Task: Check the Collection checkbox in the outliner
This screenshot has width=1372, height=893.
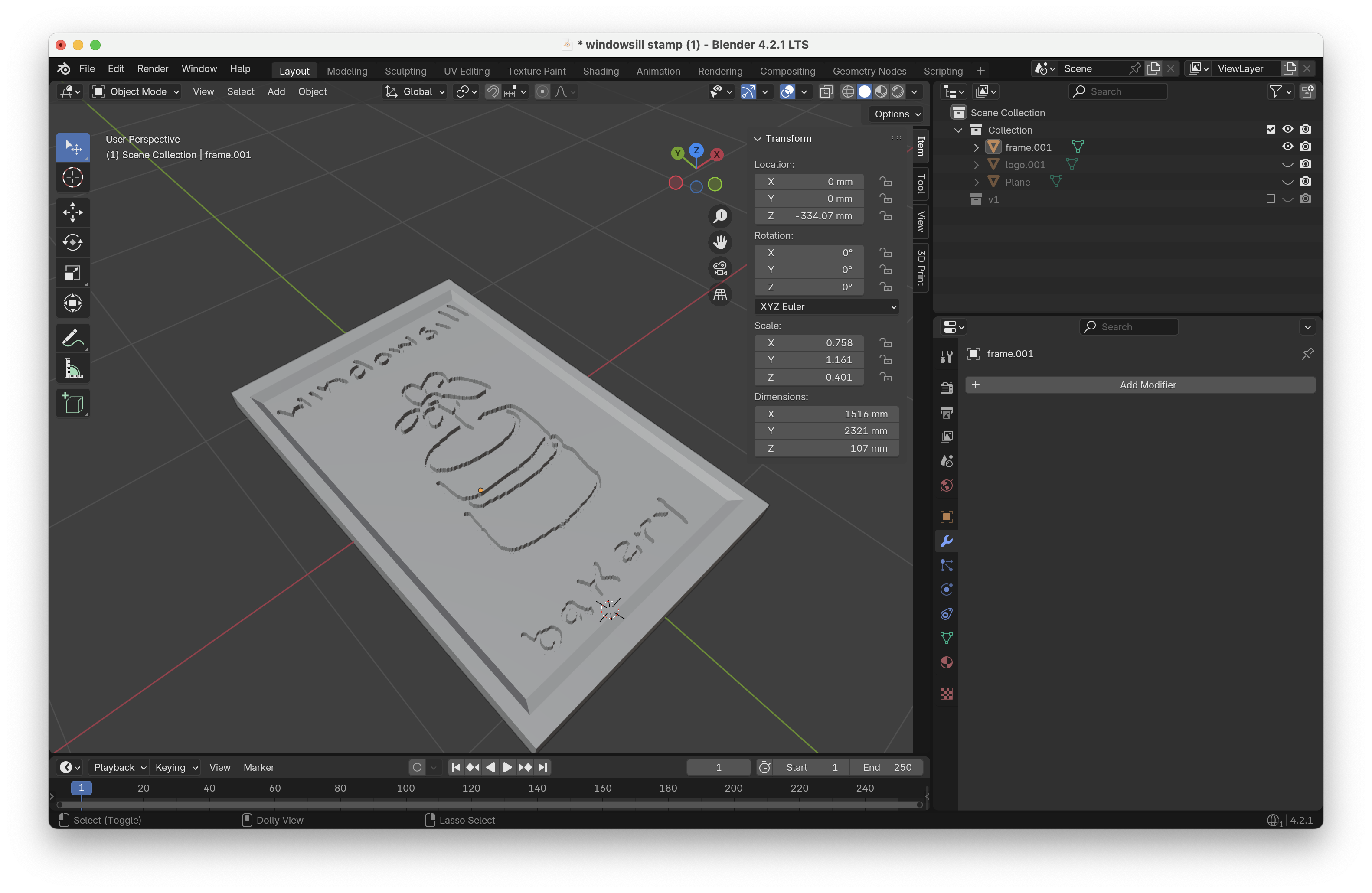Action: click(x=1270, y=130)
